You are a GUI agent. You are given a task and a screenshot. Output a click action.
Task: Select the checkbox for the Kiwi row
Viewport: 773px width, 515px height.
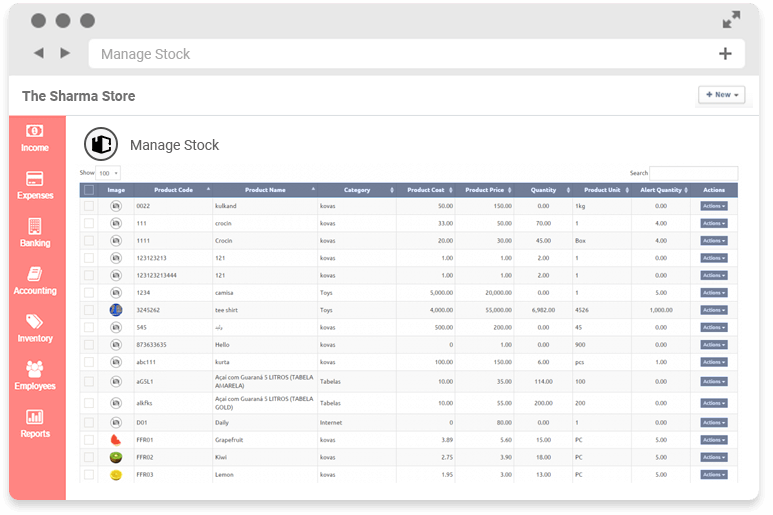(89, 457)
